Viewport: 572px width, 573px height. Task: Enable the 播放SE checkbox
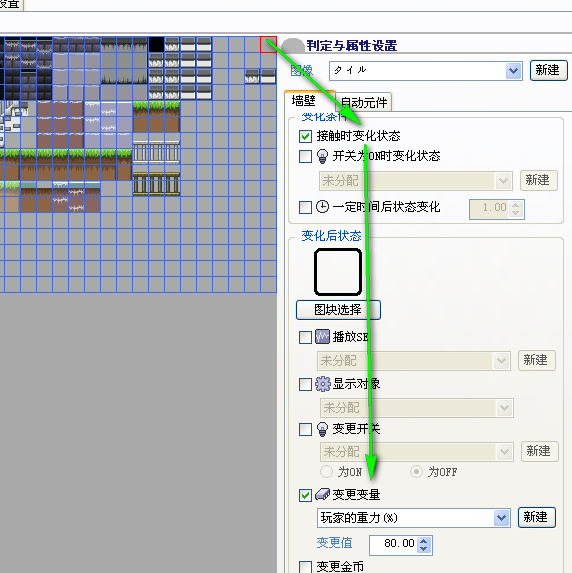click(x=306, y=337)
